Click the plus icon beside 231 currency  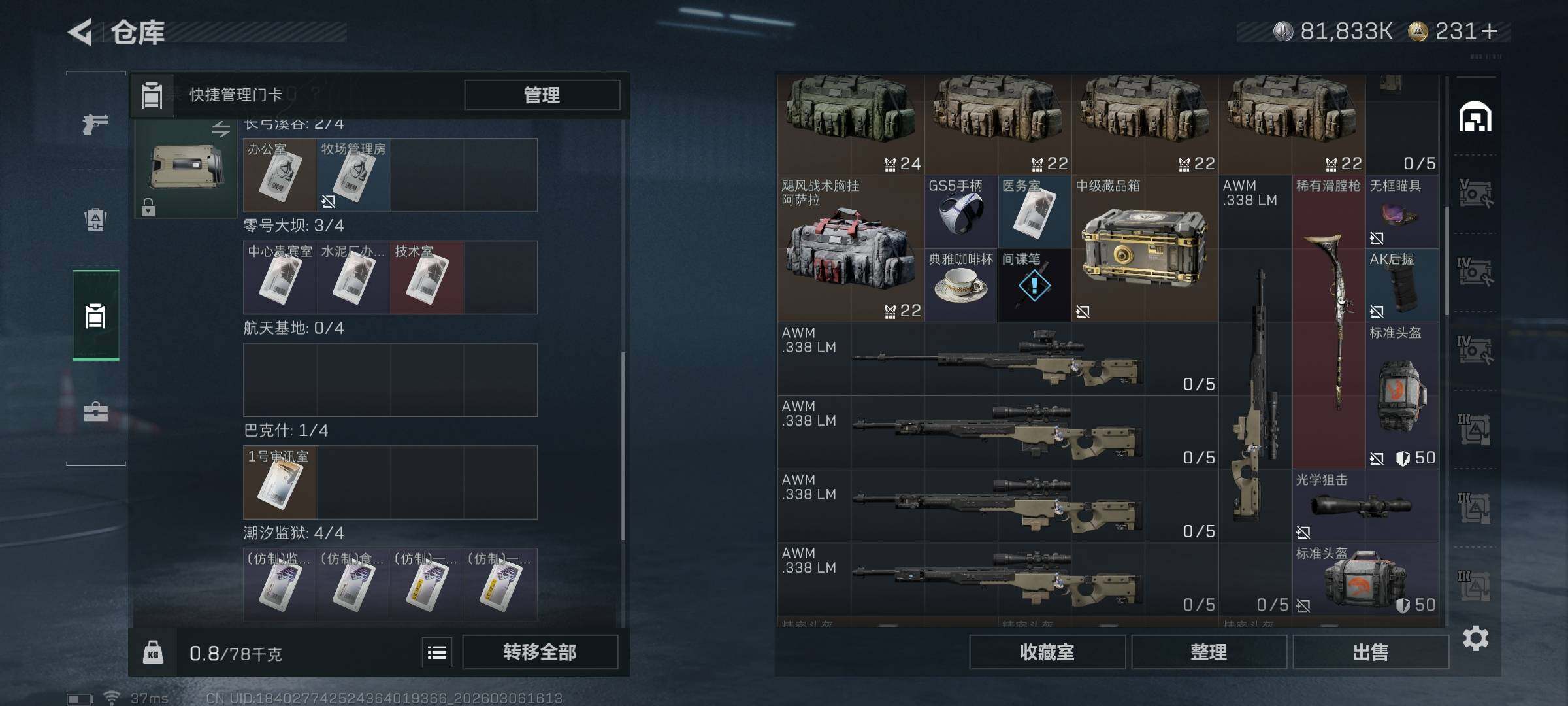[1490, 31]
